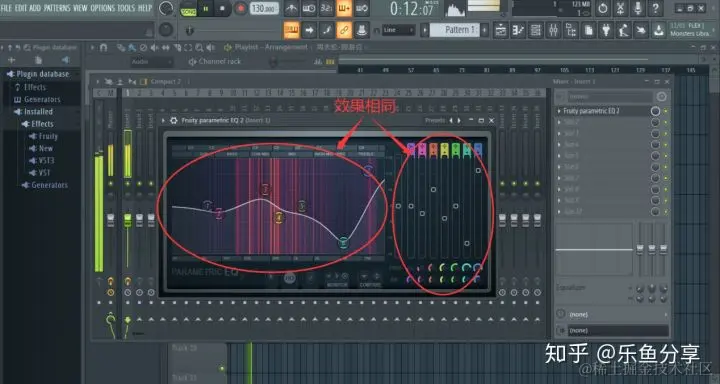The height and width of the screenshot is (384, 720).
Task: Open the EQ plugin window arrow menu
Action: pos(163,120)
